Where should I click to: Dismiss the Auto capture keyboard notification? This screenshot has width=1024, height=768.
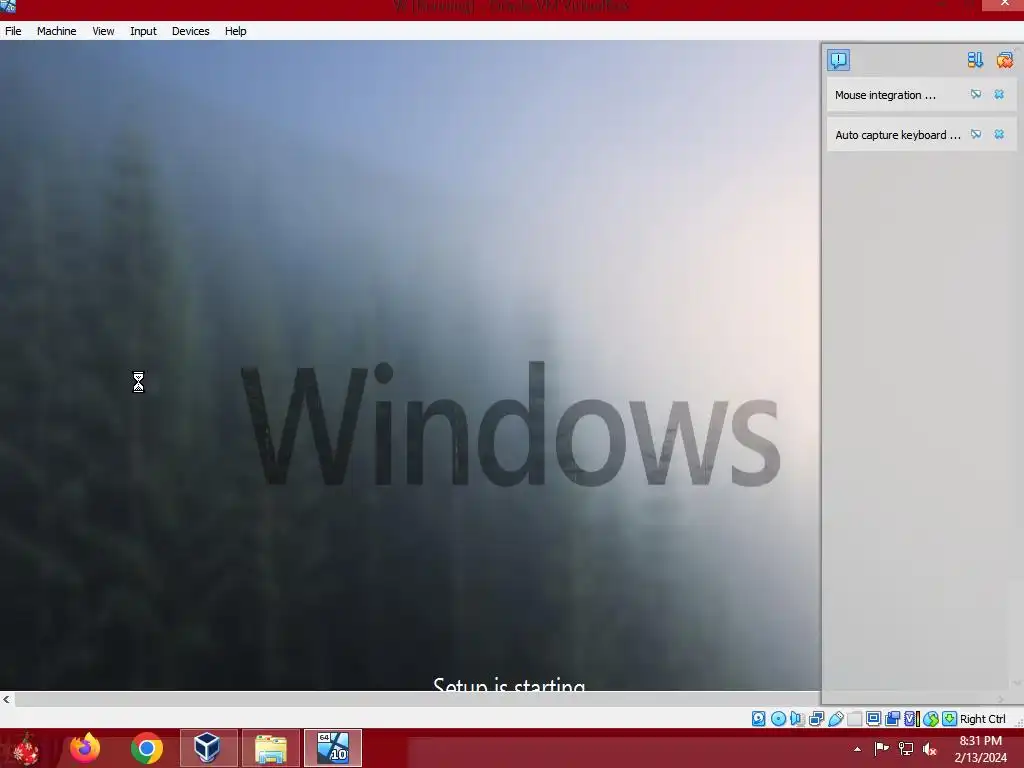(999, 135)
